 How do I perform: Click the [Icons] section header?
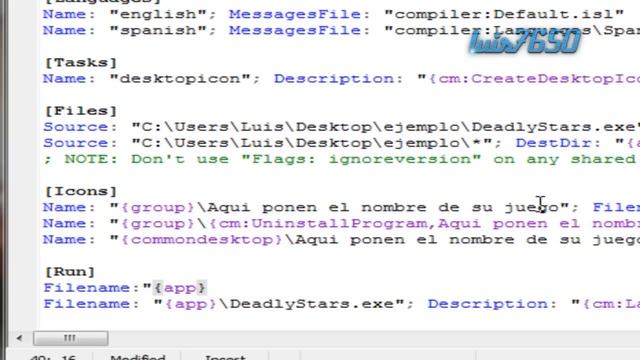tap(81, 191)
